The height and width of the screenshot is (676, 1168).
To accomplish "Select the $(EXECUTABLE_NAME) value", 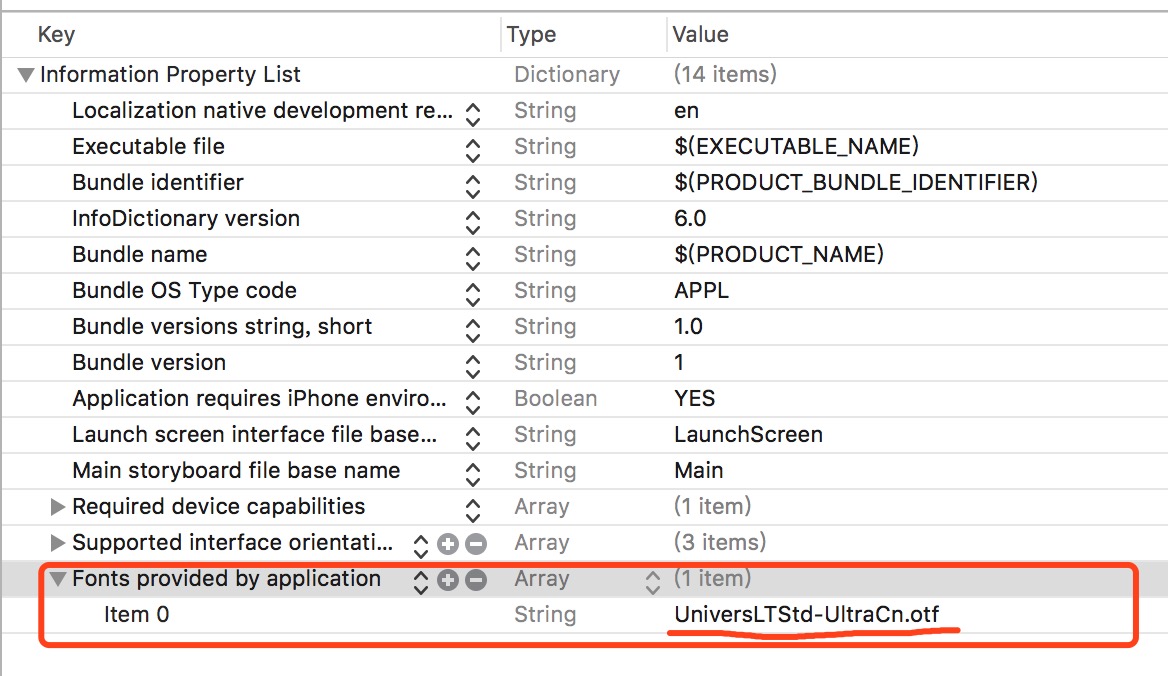I will 796,146.
